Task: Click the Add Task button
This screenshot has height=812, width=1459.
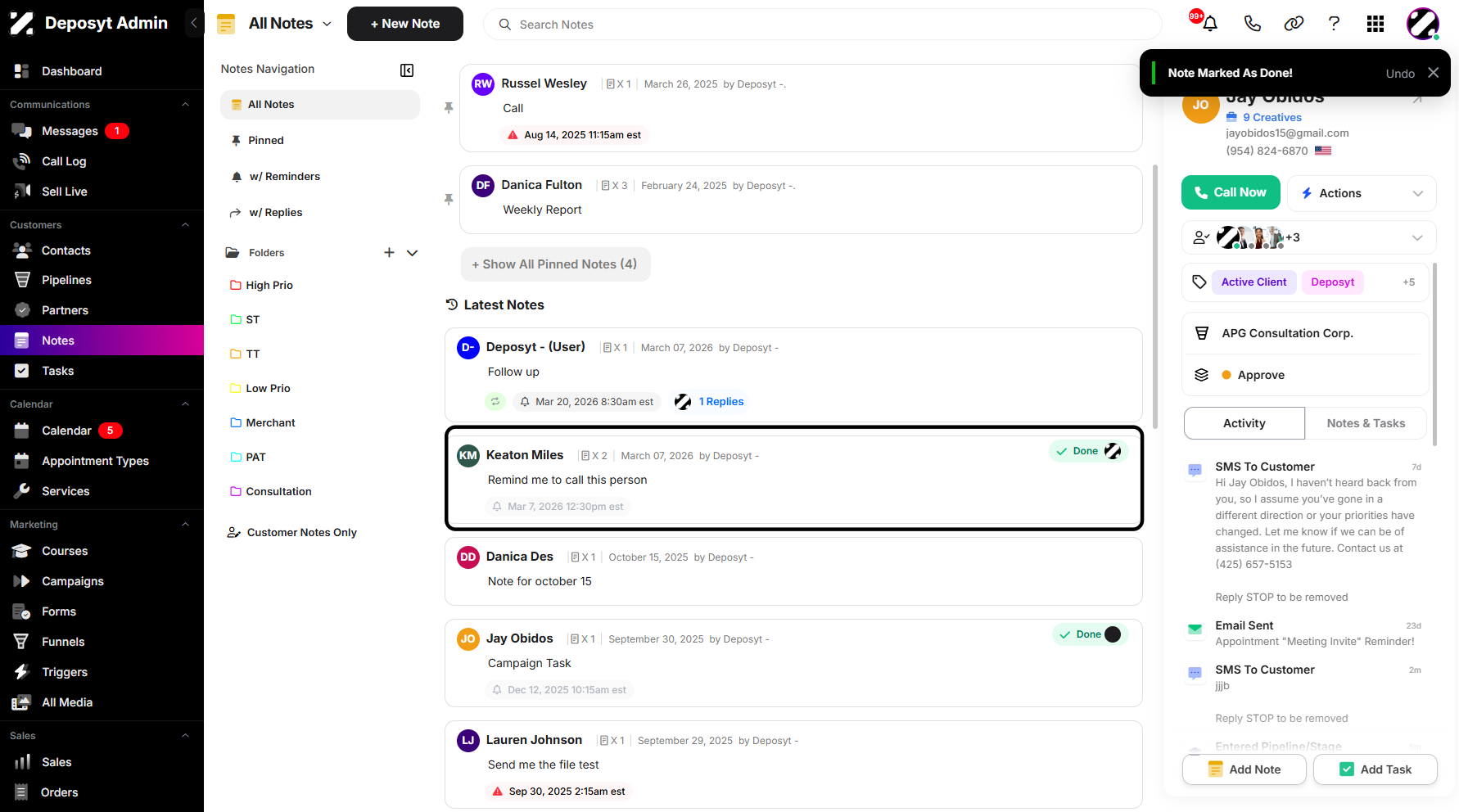Action: (x=1375, y=769)
